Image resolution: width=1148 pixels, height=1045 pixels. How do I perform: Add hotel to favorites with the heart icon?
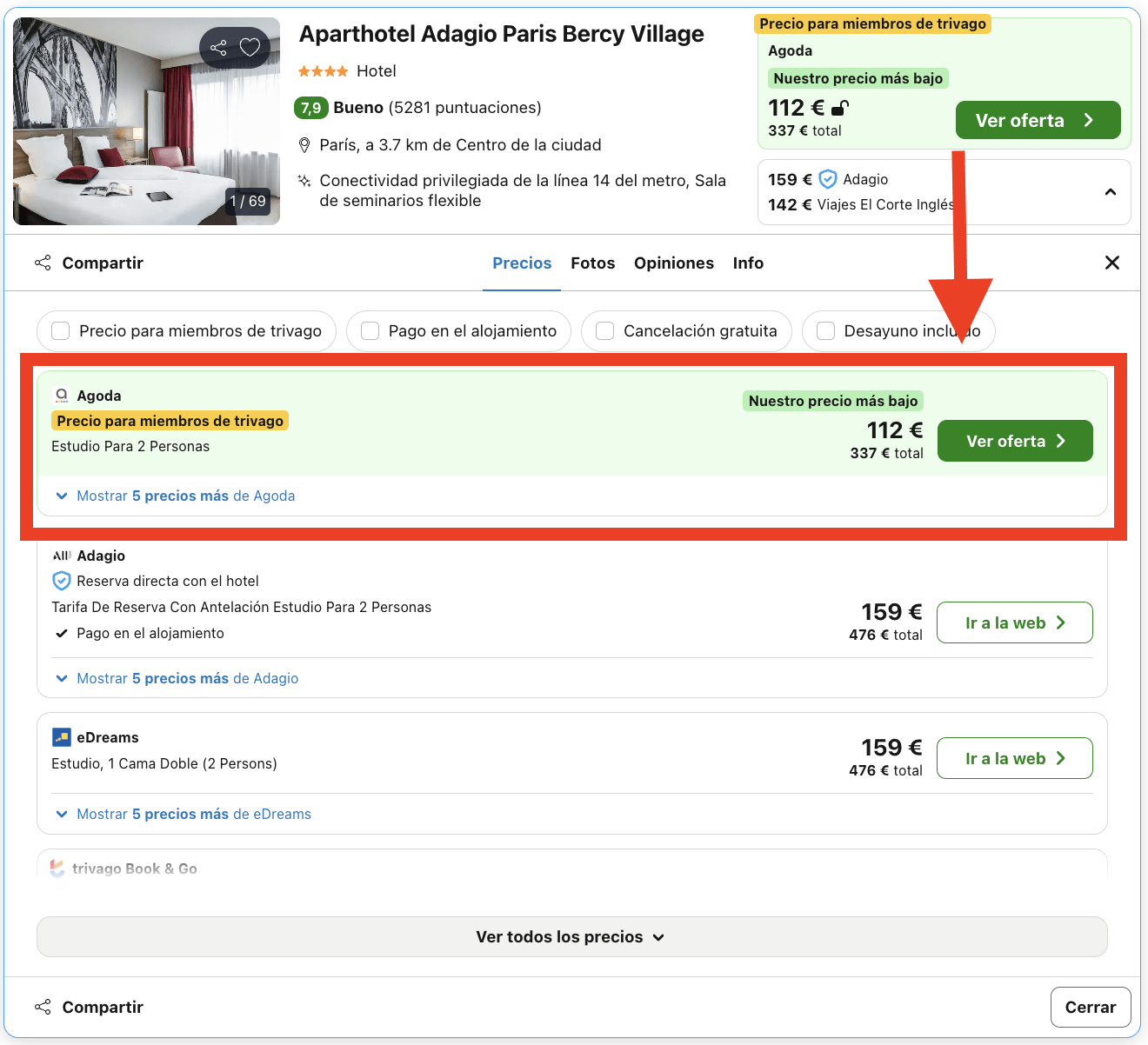250,48
